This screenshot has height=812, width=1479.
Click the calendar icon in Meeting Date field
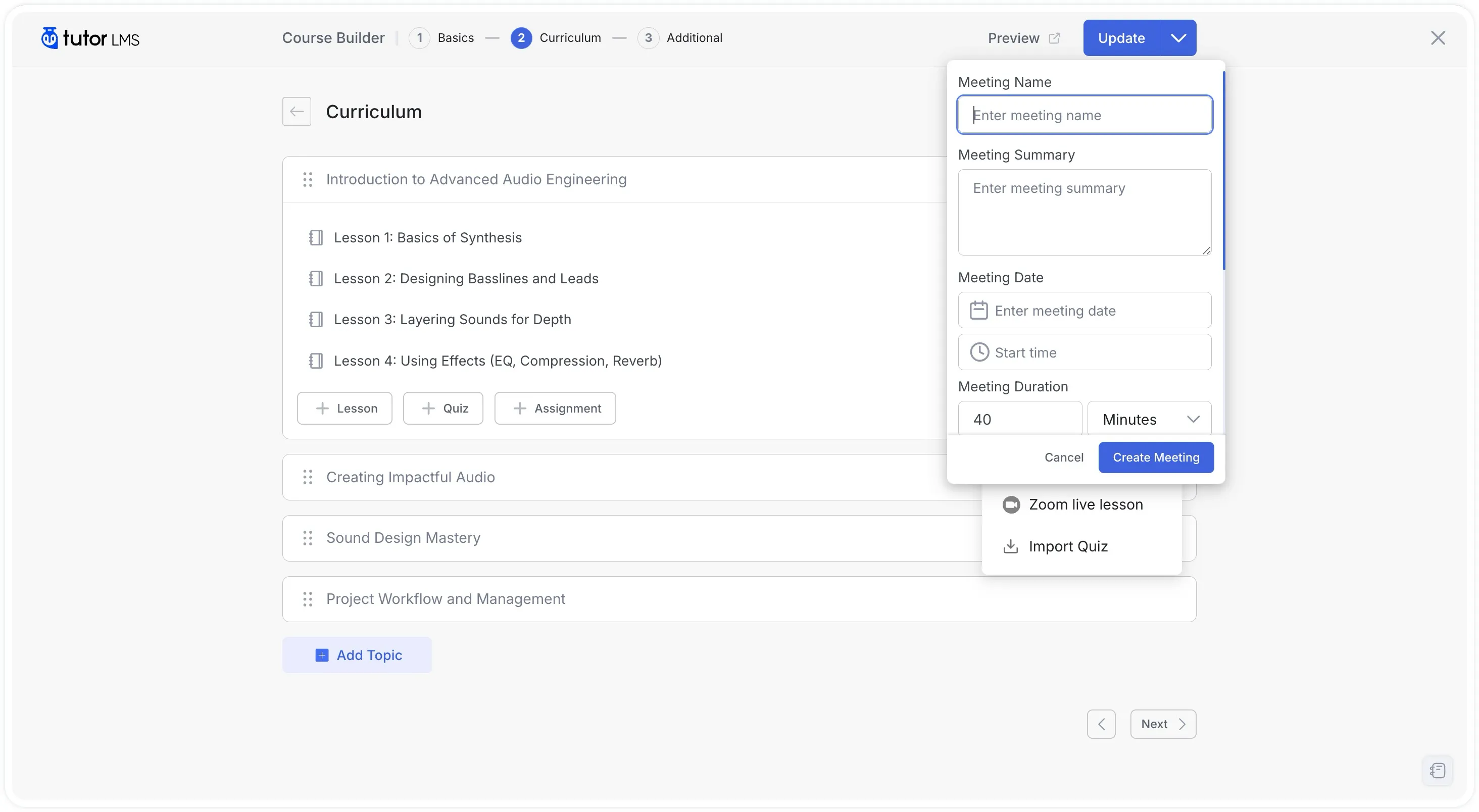[978, 311]
